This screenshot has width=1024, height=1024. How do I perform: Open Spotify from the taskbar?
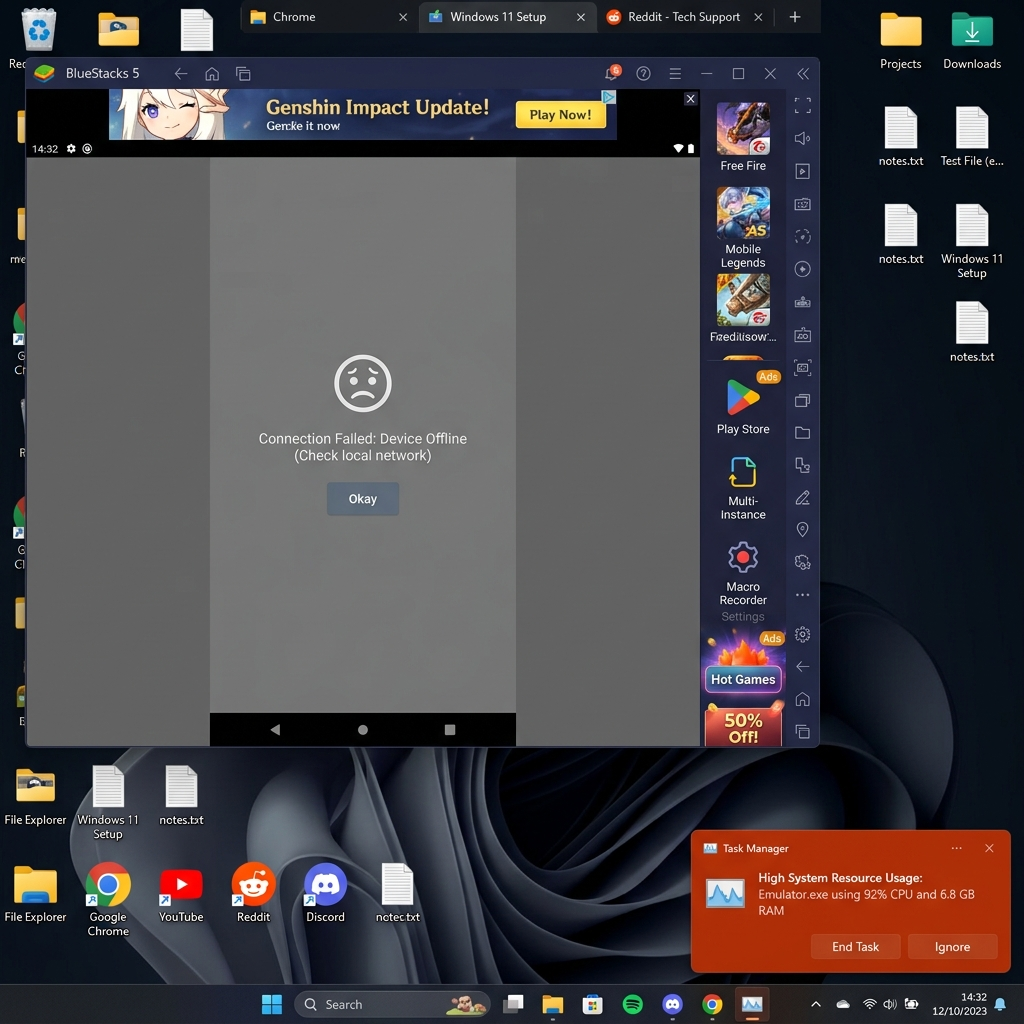point(632,1004)
